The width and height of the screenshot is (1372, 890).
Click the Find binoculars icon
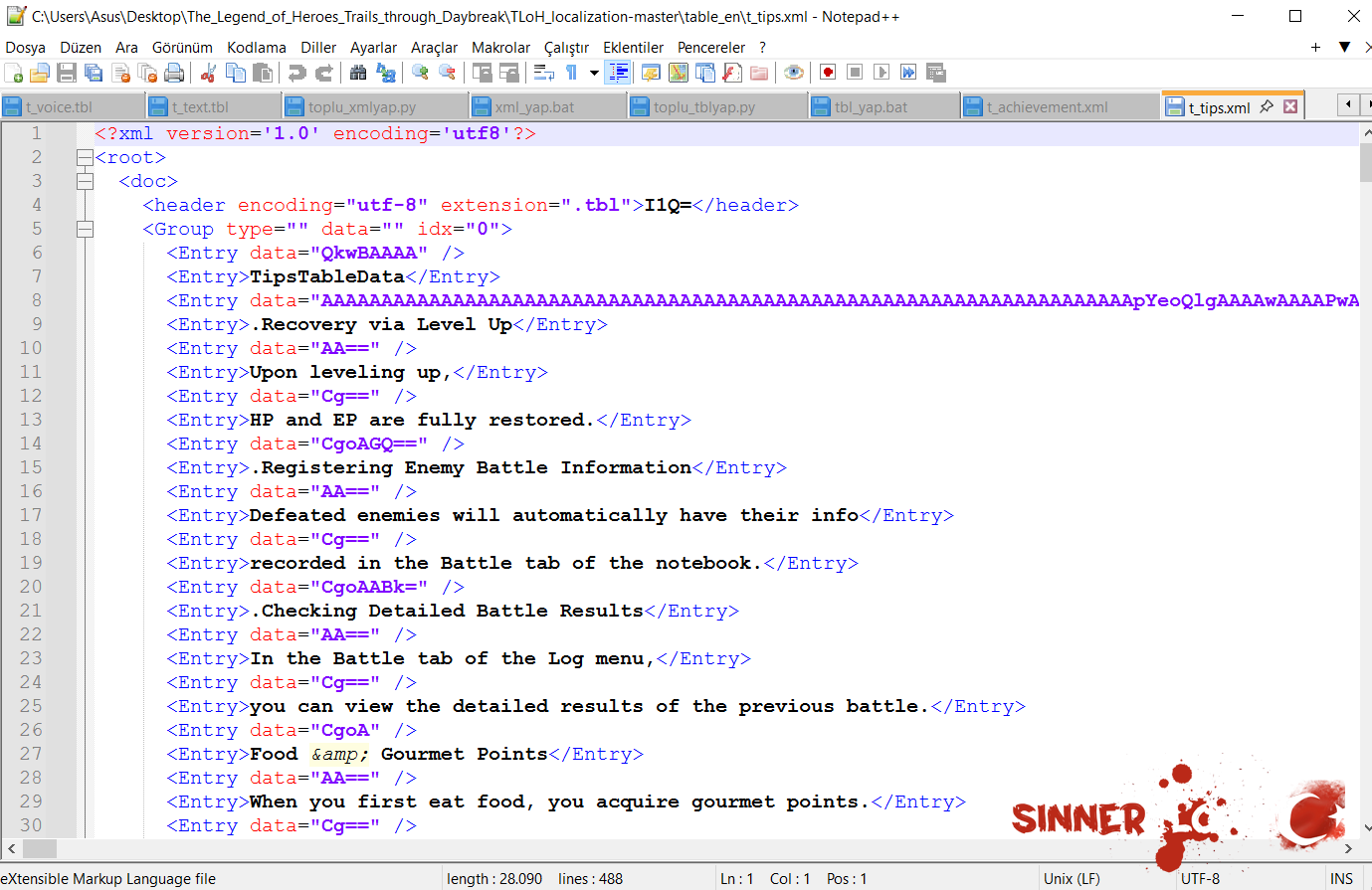click(358, 73)
